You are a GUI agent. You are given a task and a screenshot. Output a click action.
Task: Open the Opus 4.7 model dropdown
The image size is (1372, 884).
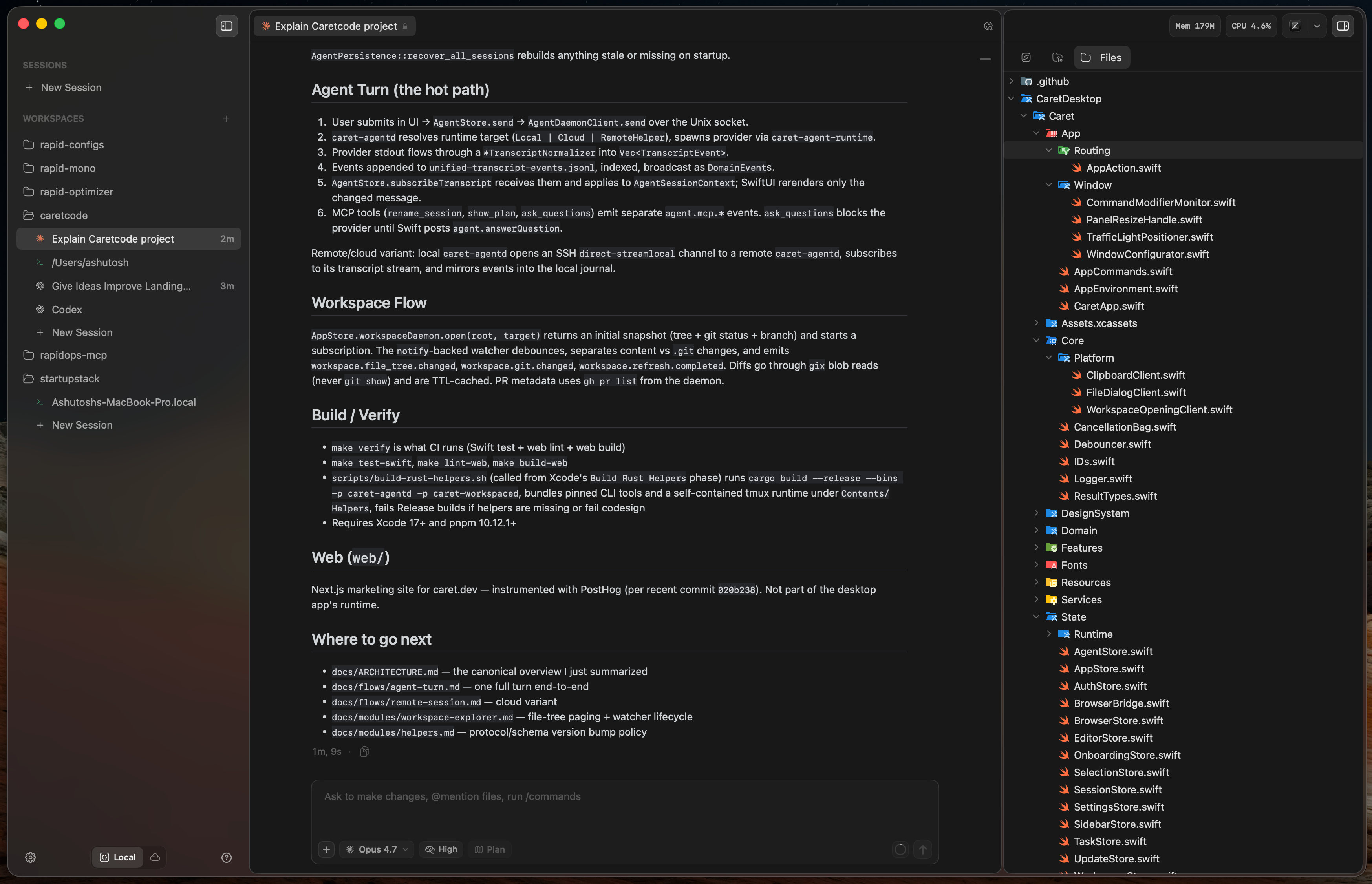pos(377,849)
